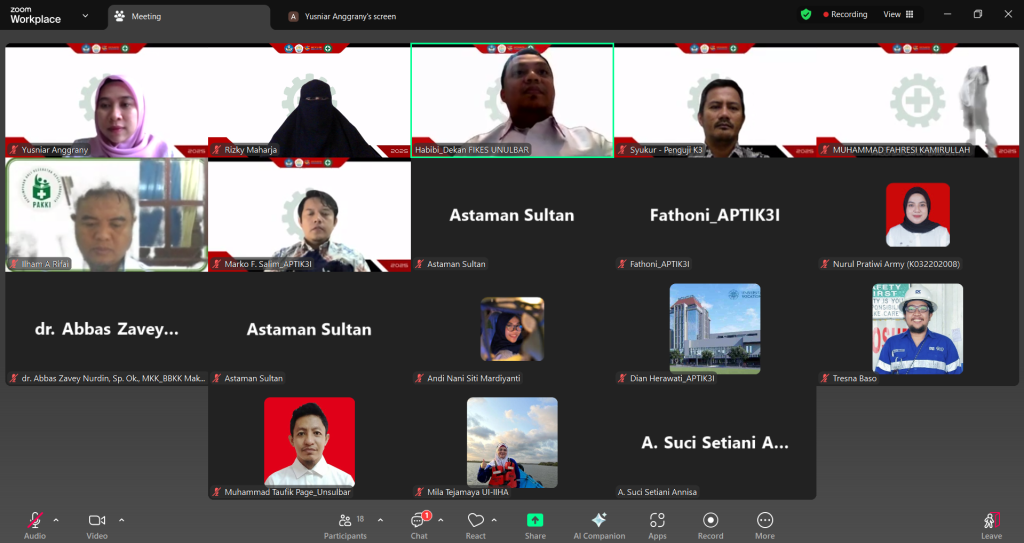1024x543 pixels.
Task: Open the More options icon
Action: click(x=765, y=521)
